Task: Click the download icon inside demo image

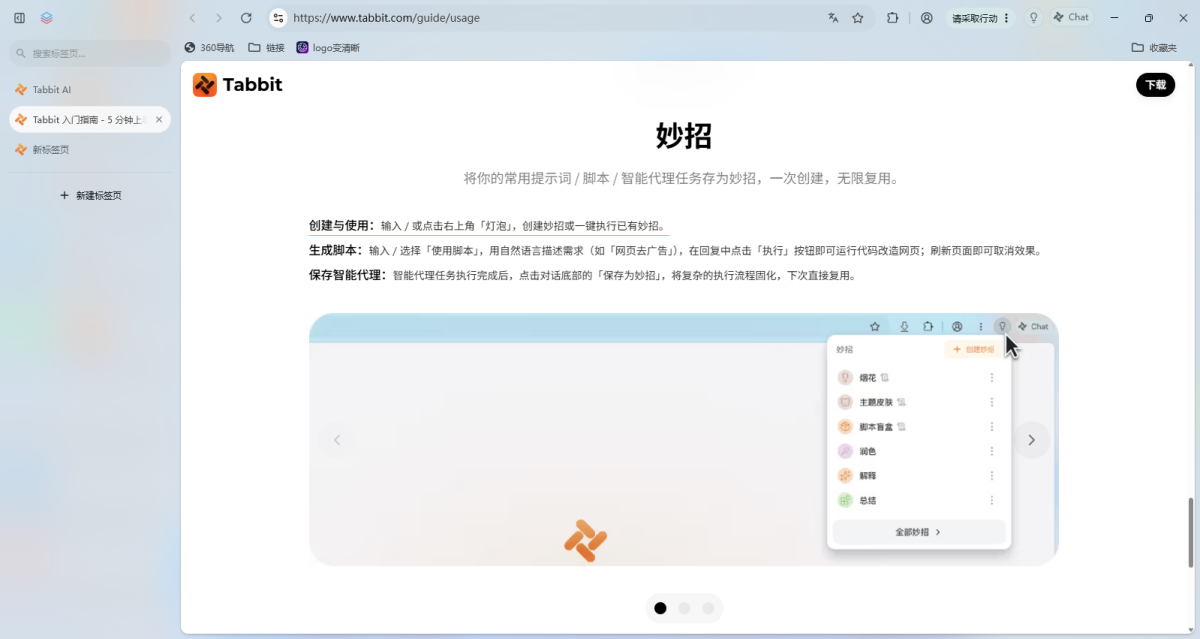Action: click(904, 327)
